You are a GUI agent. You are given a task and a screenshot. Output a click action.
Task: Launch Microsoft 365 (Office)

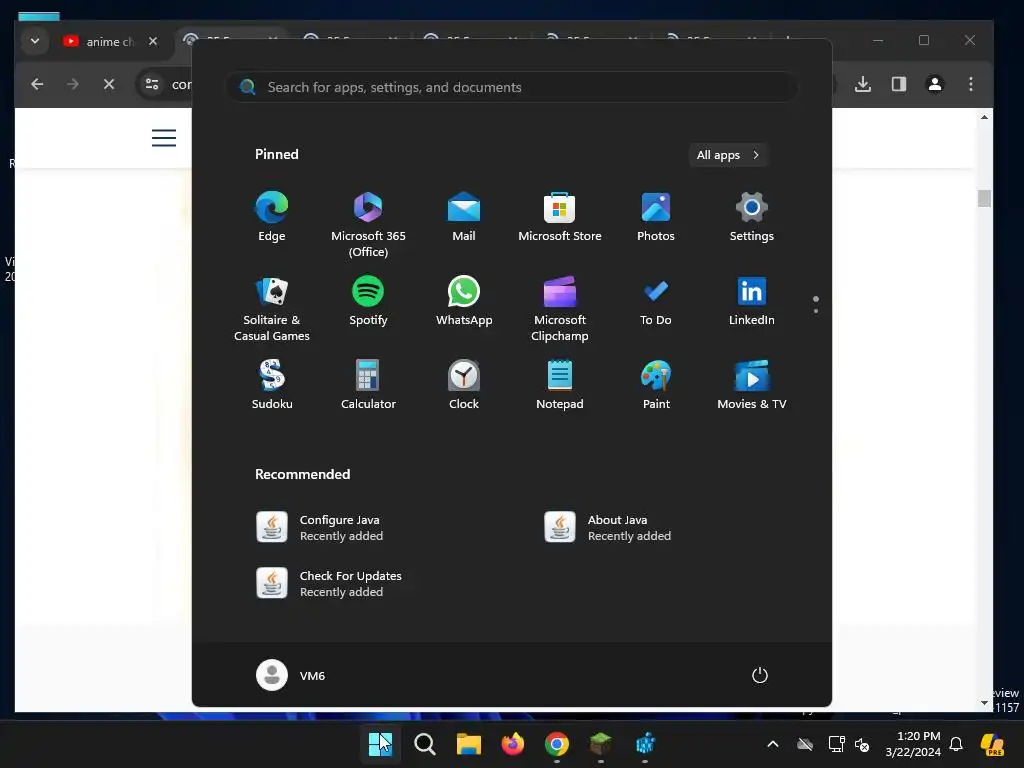[x=368, y=224]
